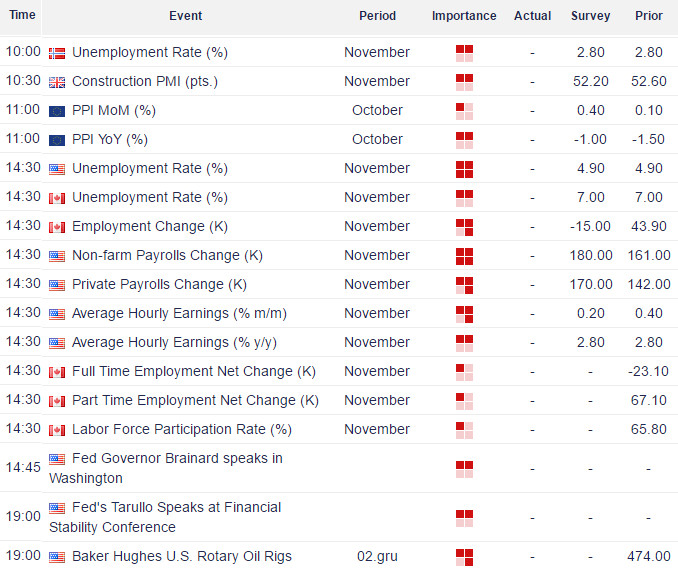Screen dimensions: 678x574
Task: Click EU flag beside PPI MoM
Action: pyautogui.click(x=57, y=110)
